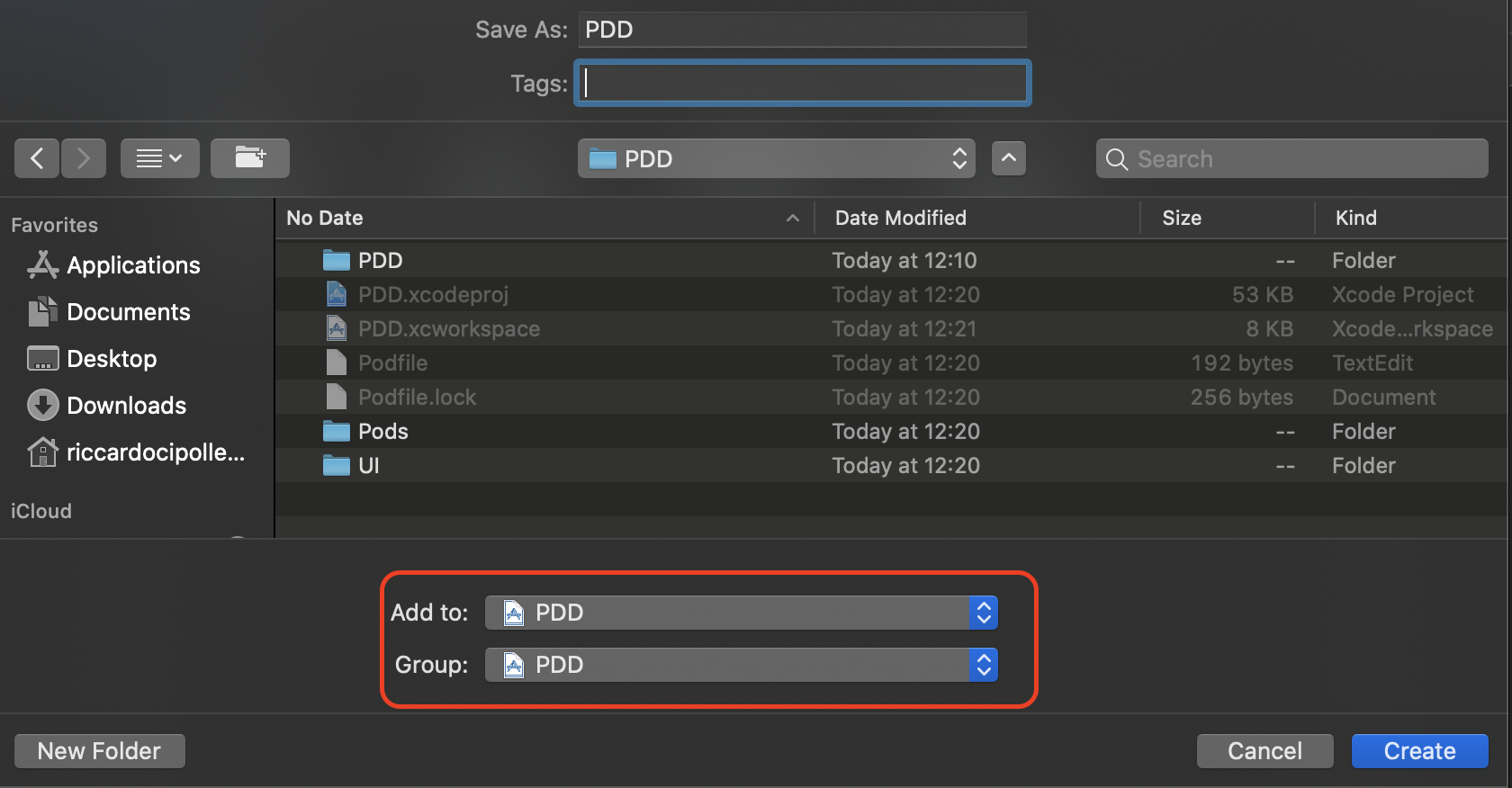Click the Downloads arrow icon
1512x788 pixels.
click(42, 405)
